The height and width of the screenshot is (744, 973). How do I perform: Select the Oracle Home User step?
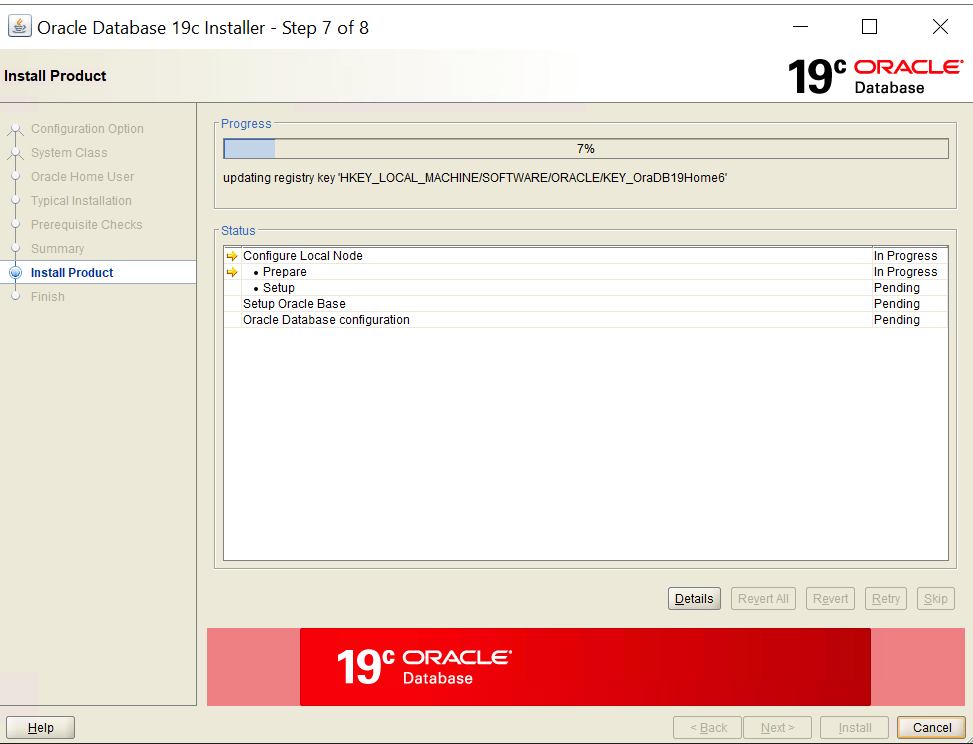83,177
